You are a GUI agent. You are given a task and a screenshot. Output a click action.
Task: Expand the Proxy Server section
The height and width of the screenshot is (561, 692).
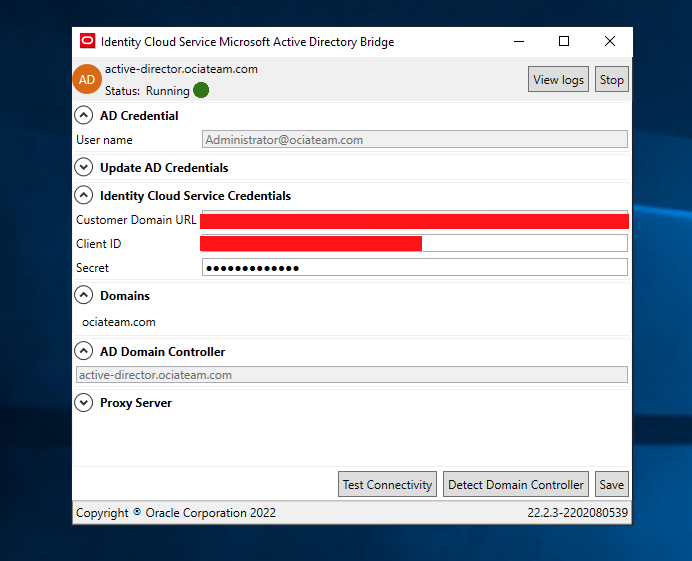pyautogui.click(x=83, y=403)
